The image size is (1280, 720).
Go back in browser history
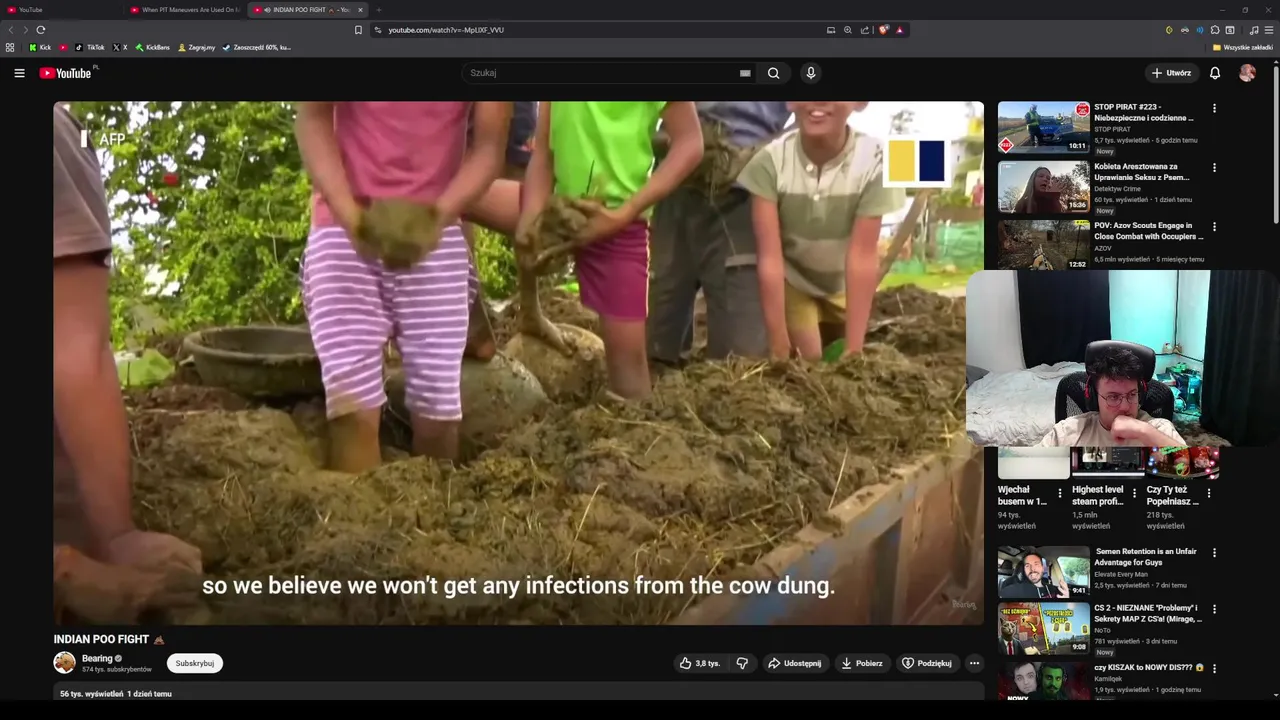pyautogui.click(x=11, y=30)
